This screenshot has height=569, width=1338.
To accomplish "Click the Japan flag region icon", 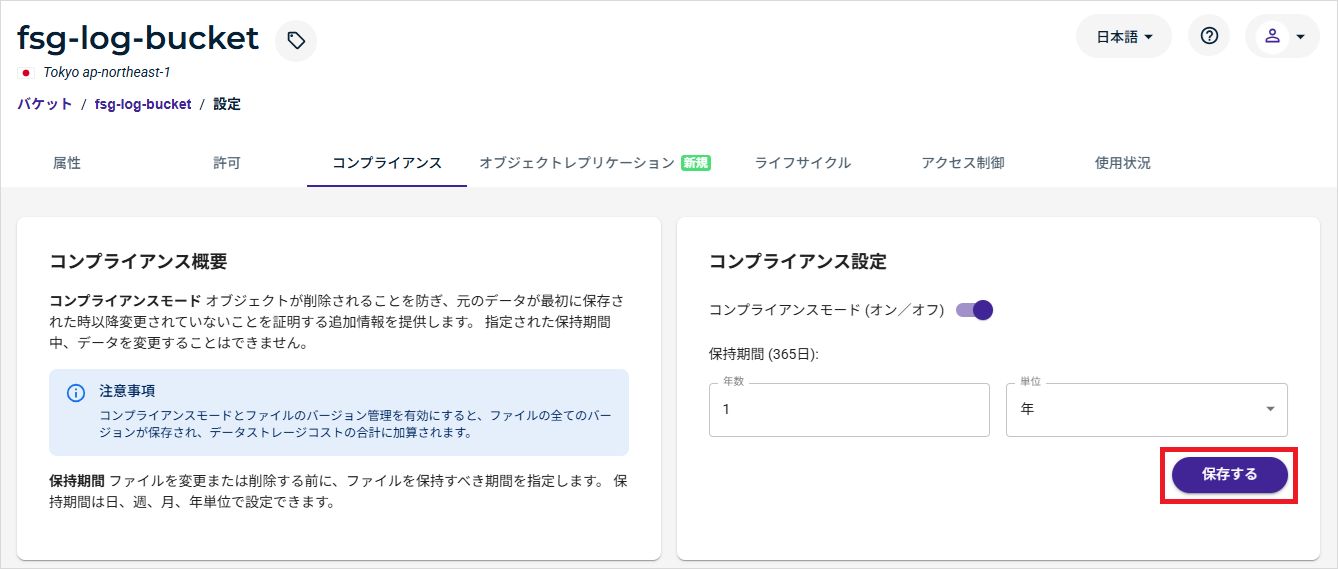I will tap(26, 73).
